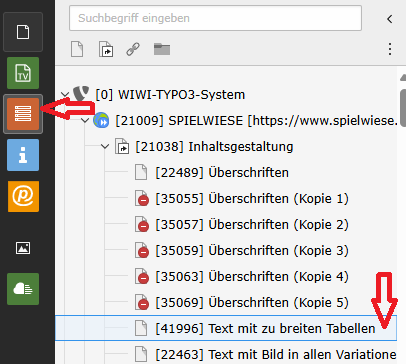Image resolution: width=406 pixels, height=364 pixels.
Task: Open the blue Info module
Action: tap(23, 155)
